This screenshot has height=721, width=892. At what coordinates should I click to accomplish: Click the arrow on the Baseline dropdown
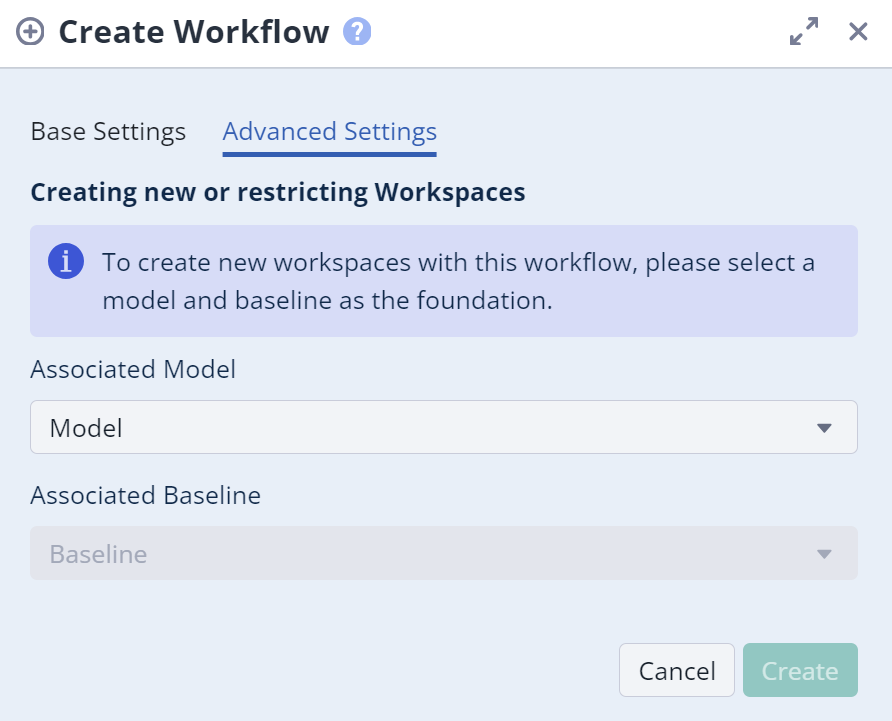tap(824, 554)
